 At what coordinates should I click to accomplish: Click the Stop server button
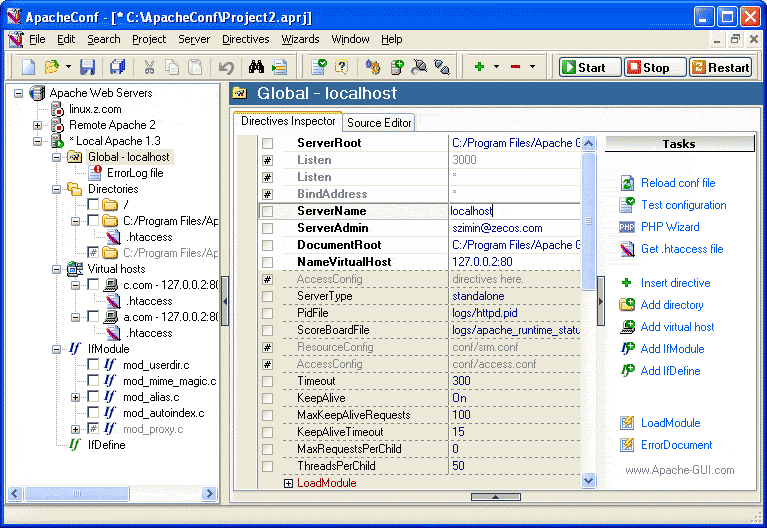(655, 68)
